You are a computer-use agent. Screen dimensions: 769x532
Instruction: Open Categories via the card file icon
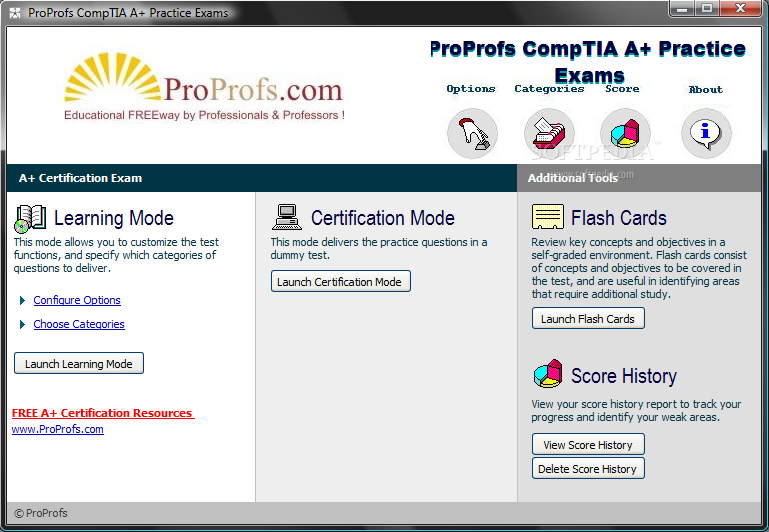[549, 133]
